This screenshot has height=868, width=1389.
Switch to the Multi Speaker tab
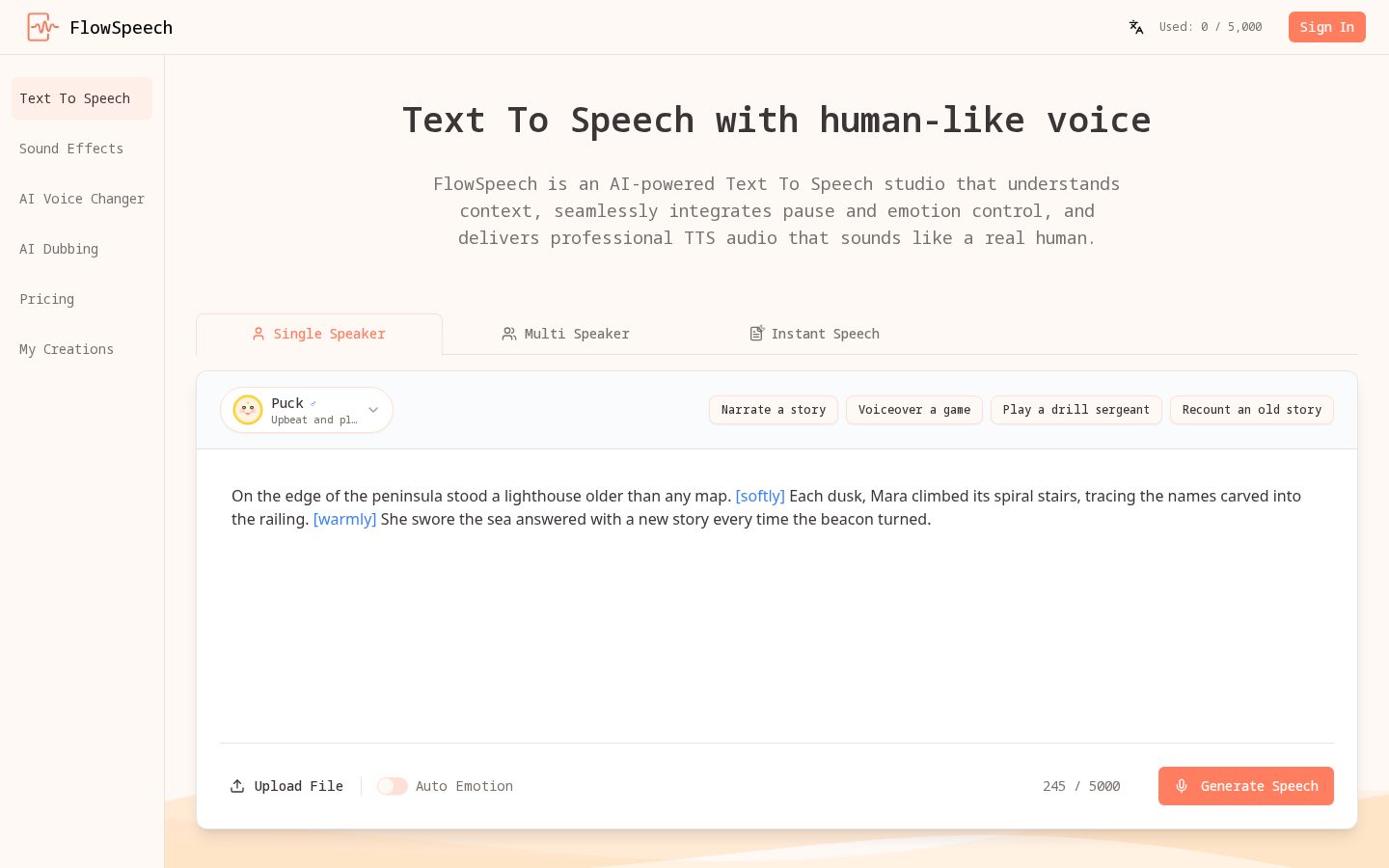click(565, 334)
